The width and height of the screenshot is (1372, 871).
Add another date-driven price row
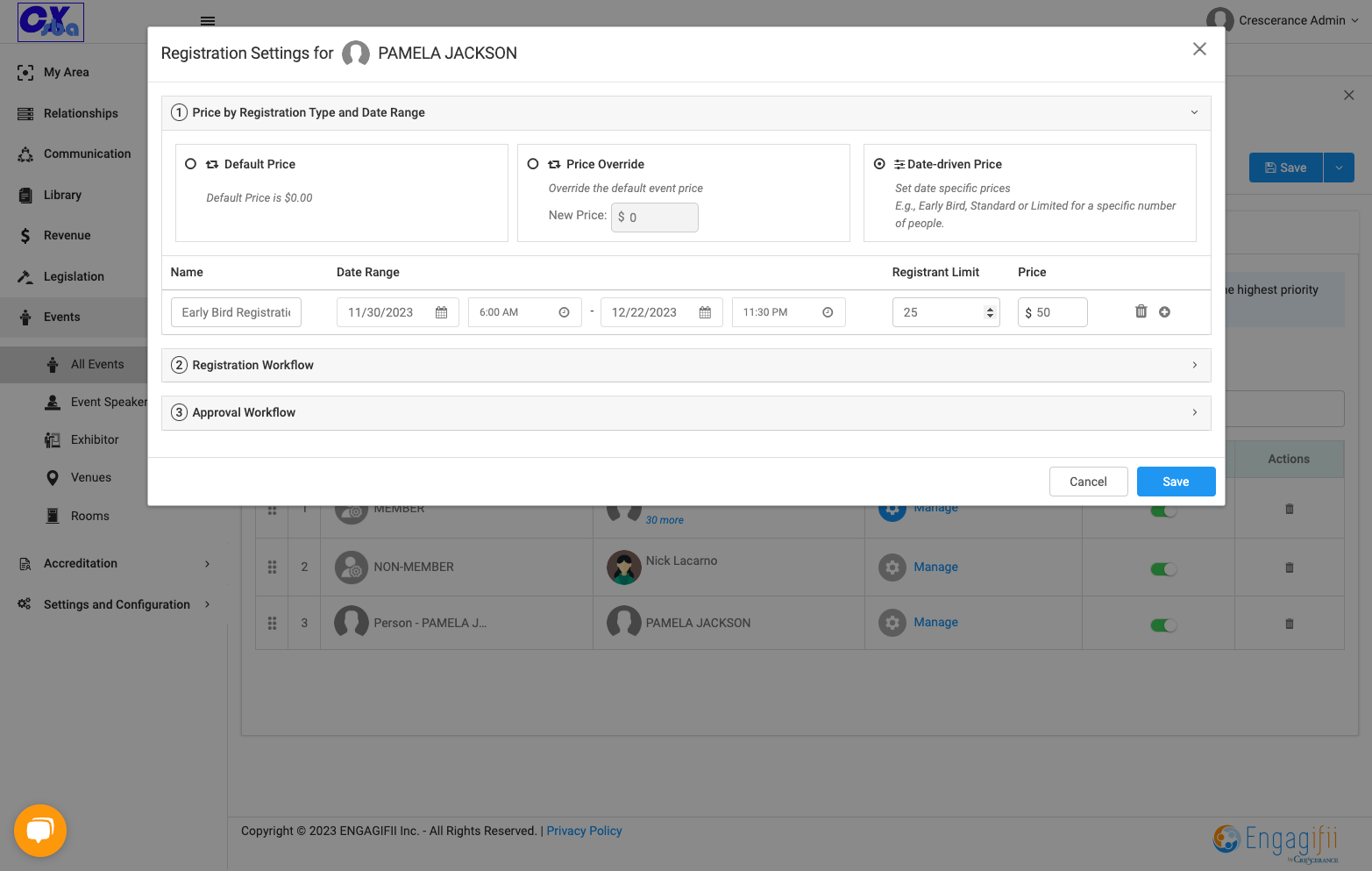coord(1164,311)
